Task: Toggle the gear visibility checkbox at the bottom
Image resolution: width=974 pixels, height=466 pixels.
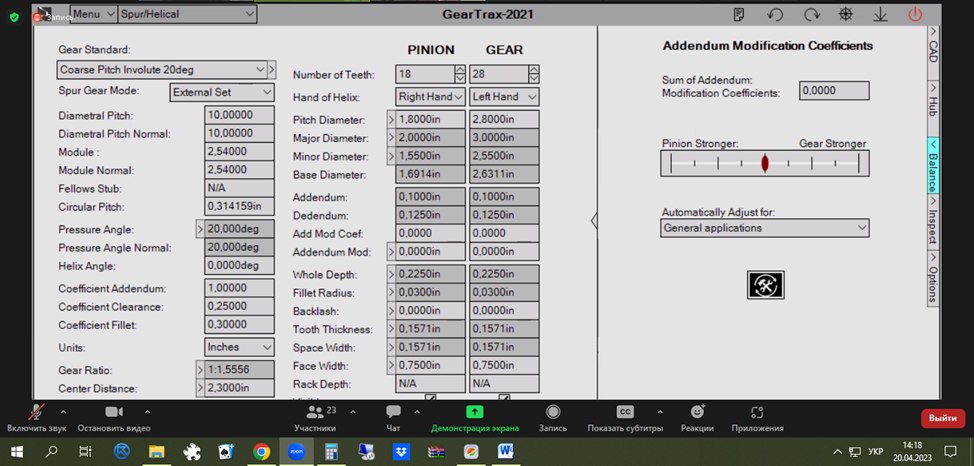Action: [504, 398]
